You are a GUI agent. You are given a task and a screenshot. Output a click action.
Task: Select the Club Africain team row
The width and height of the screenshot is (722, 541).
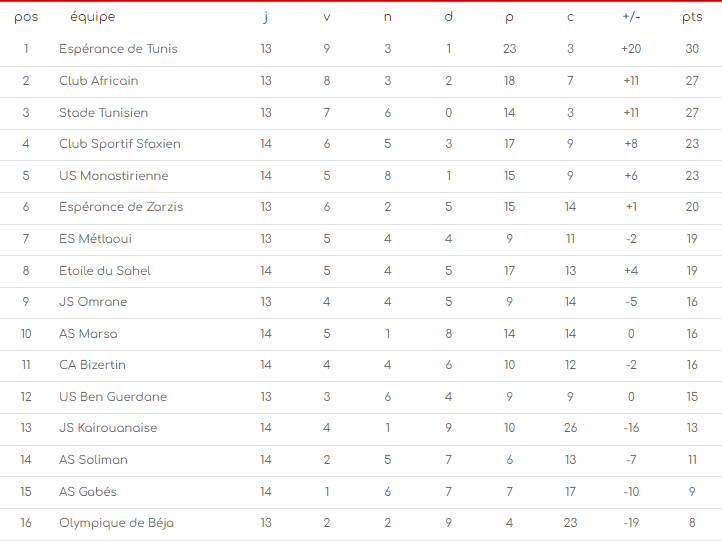99,81
